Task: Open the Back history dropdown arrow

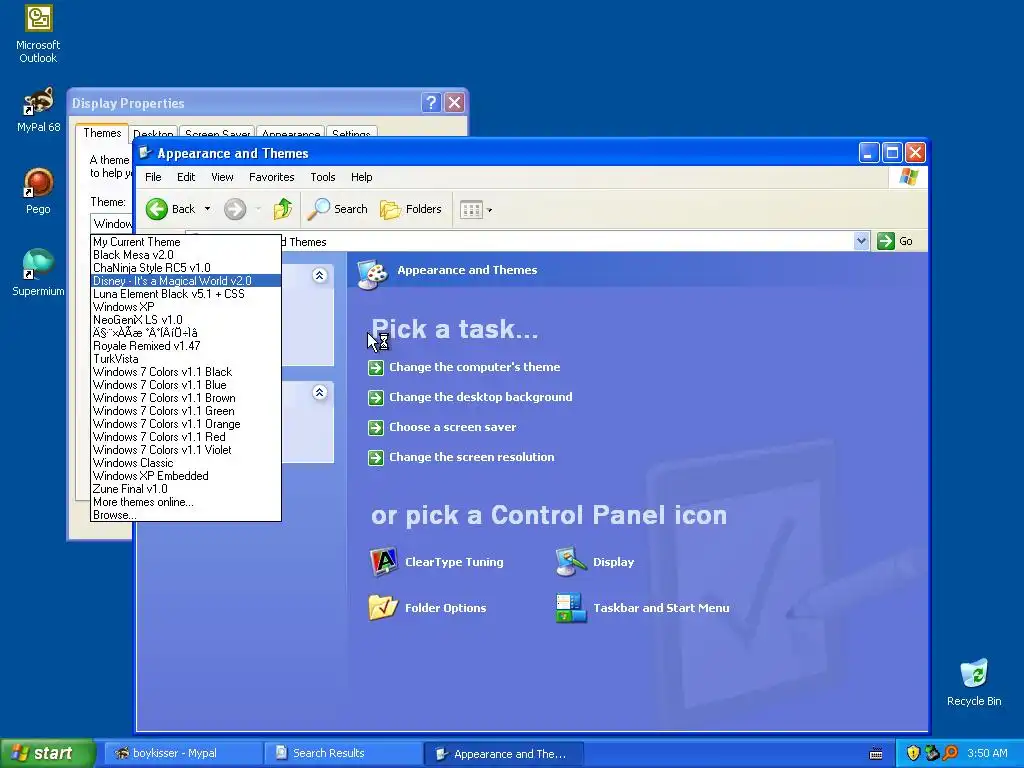Action: (208, 209)
